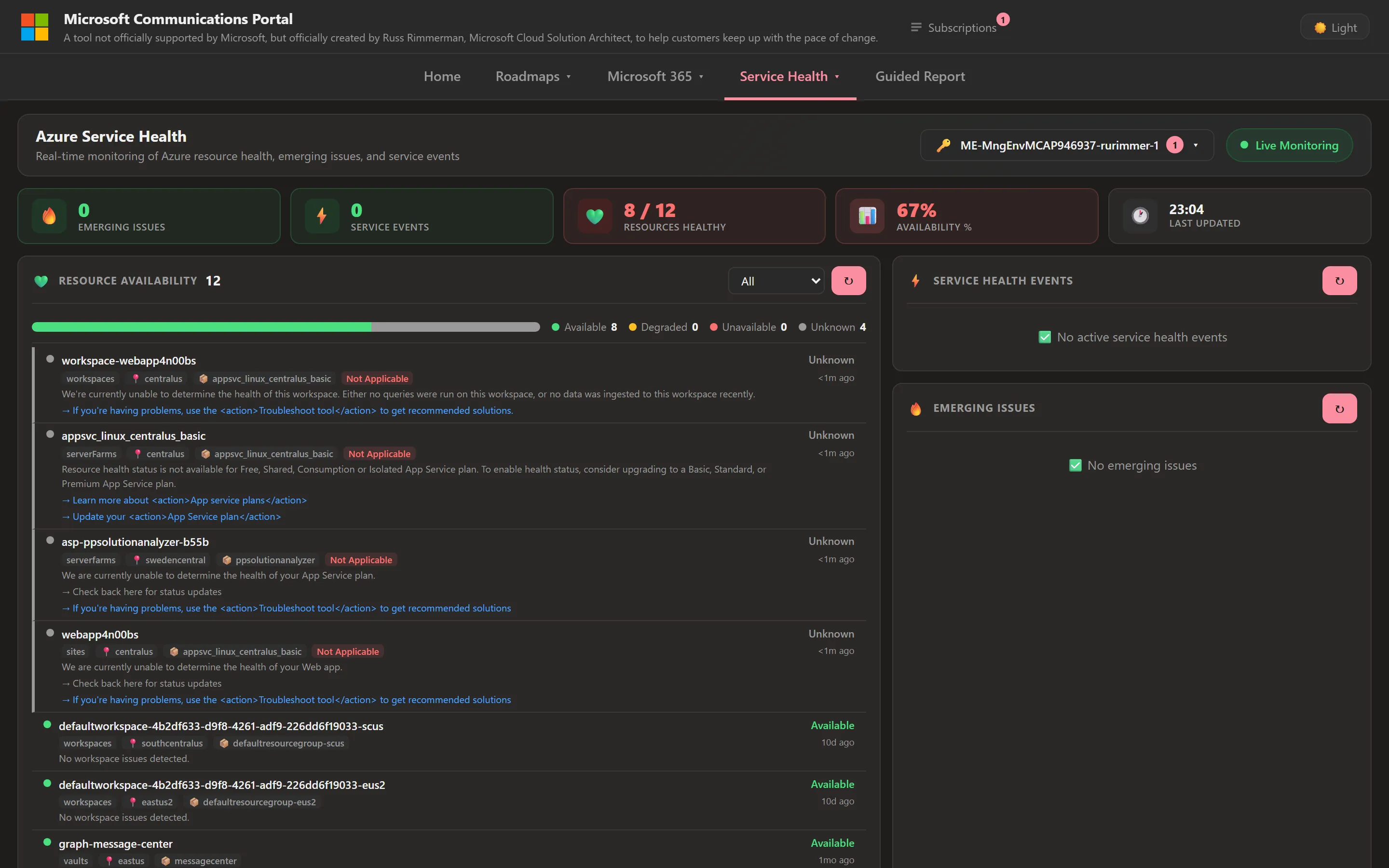Viewport: 1389px width, 868px height.
Task: Click Not Applicable tag on webapp4n00bs row
Action: [348, 651]
